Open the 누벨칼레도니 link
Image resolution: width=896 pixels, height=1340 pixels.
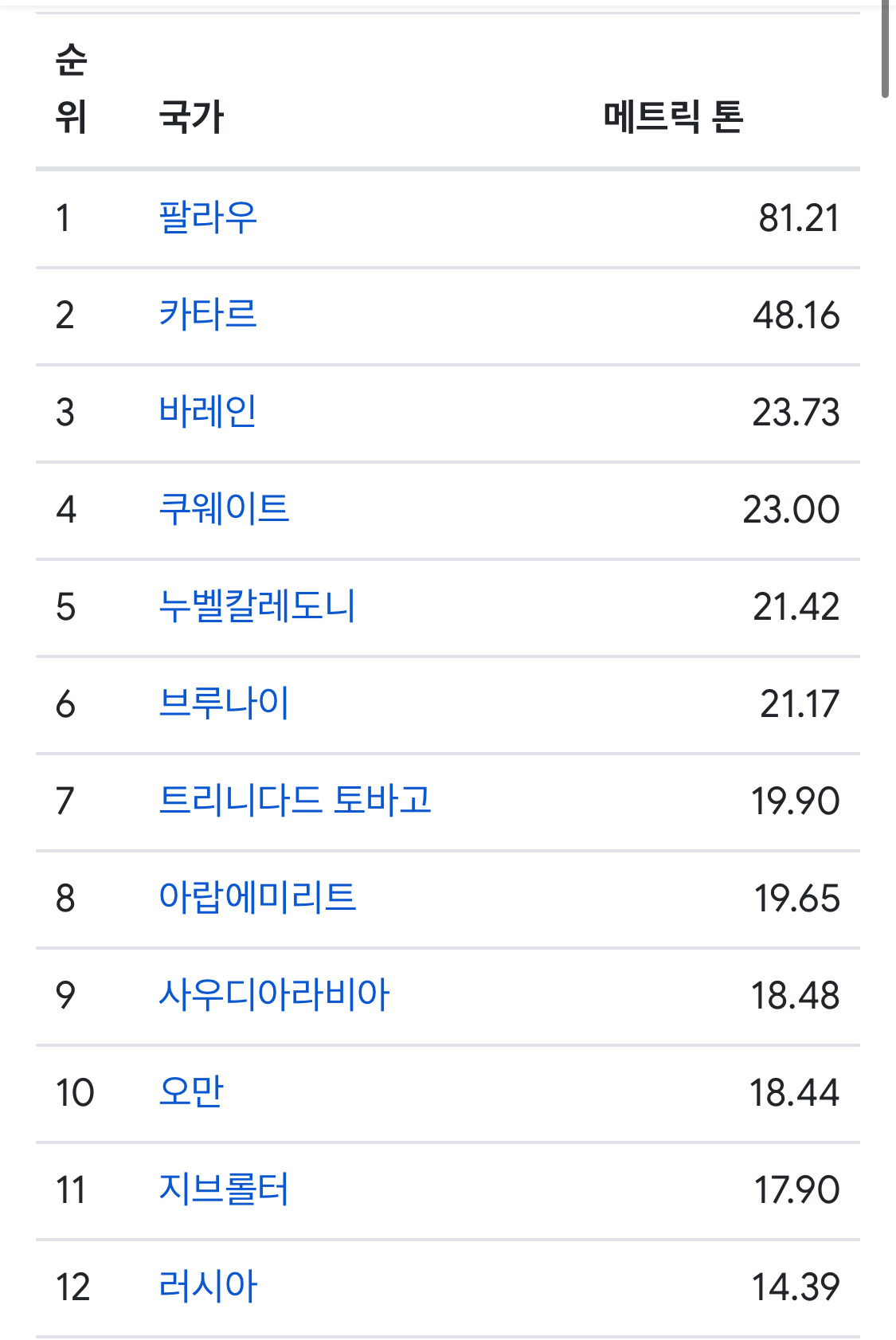256,606
